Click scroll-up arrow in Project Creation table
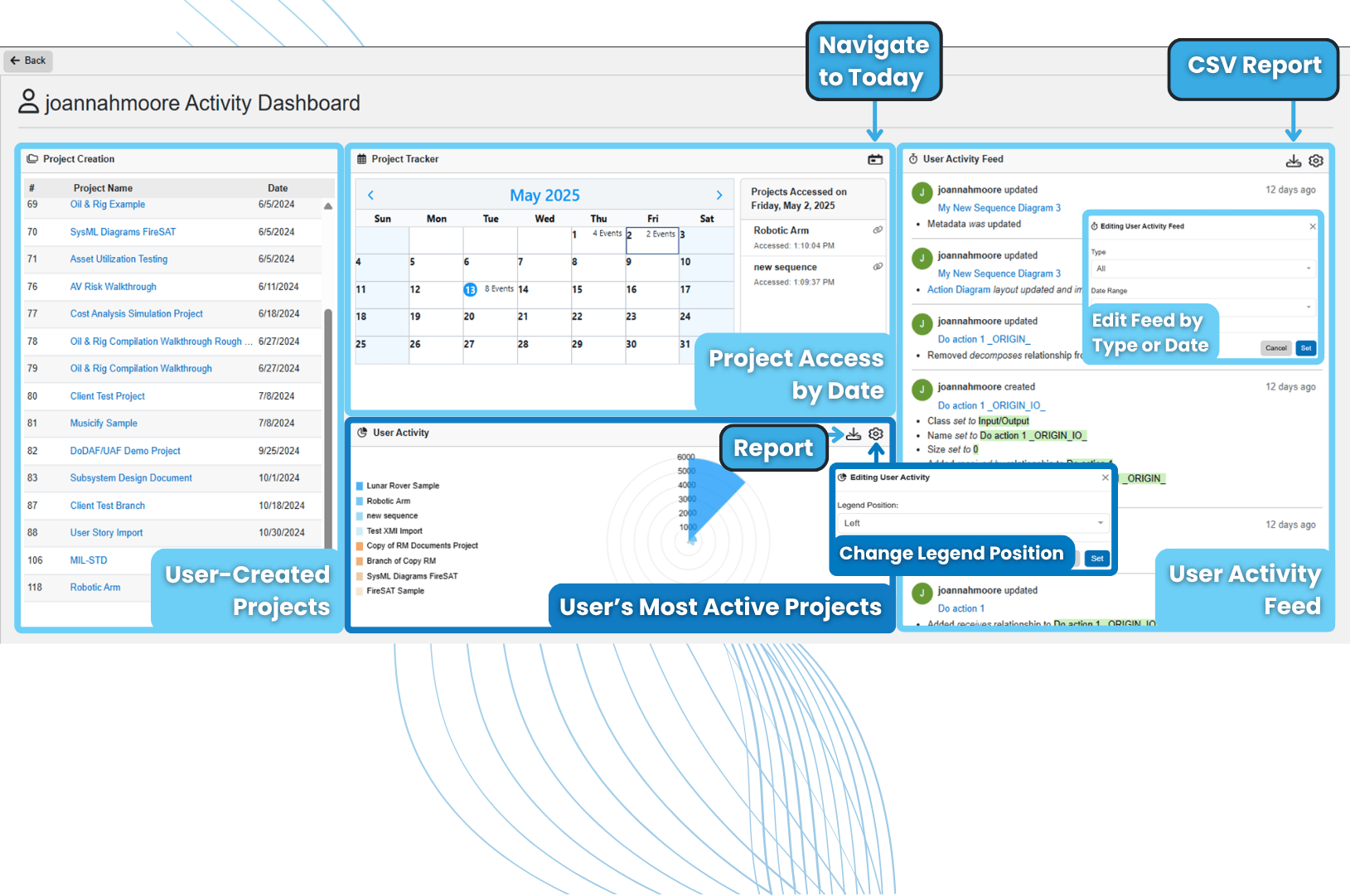The height and width of the screenshot is (896, 1355). (x=328, y=206)
